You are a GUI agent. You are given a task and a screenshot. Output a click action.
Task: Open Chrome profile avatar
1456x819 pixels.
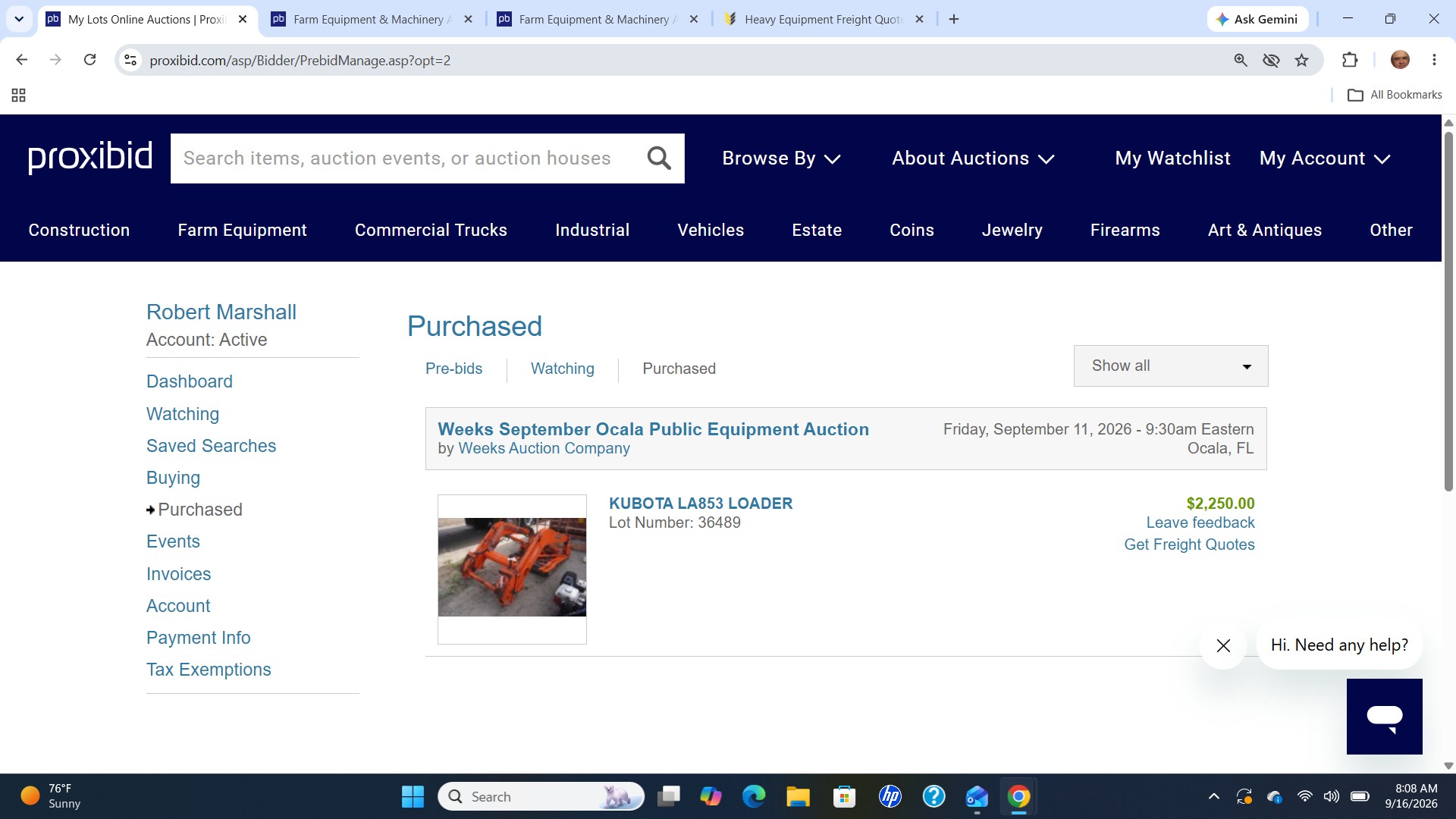(1400, 60)
